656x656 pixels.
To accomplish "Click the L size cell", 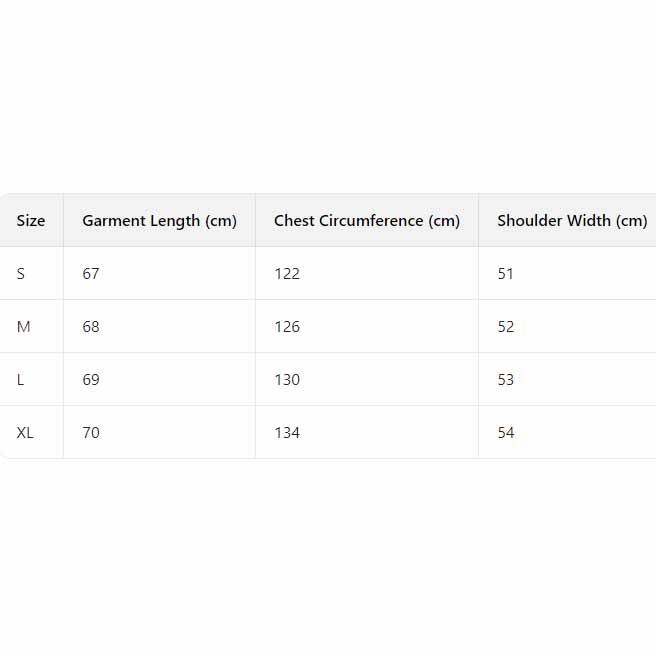I will pyautogui.click(x=21, y=380).
